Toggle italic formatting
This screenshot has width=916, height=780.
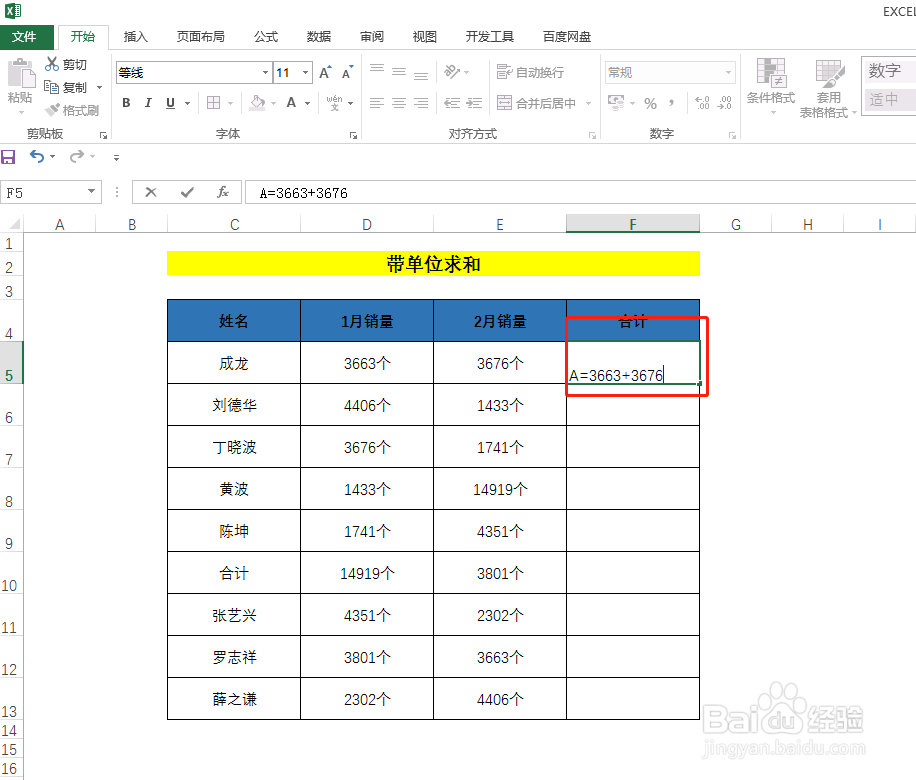tap(147, 102)
